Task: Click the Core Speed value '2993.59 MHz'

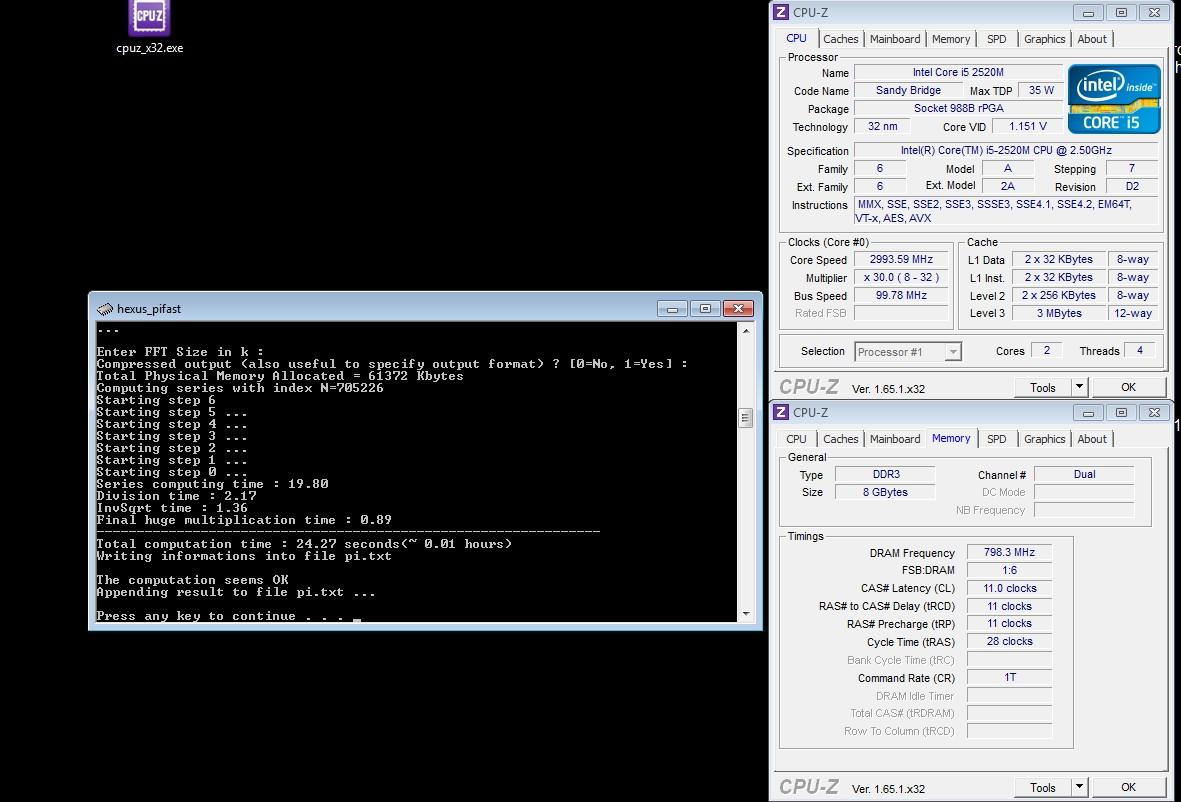Action: [x=901, y=259]
